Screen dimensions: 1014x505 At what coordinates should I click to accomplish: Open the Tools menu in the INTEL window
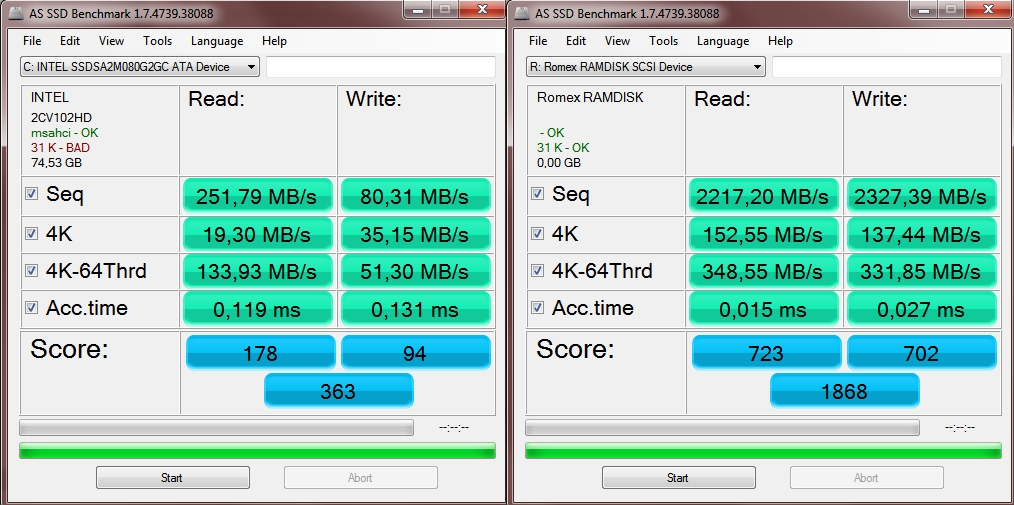[x=157, y=41]
